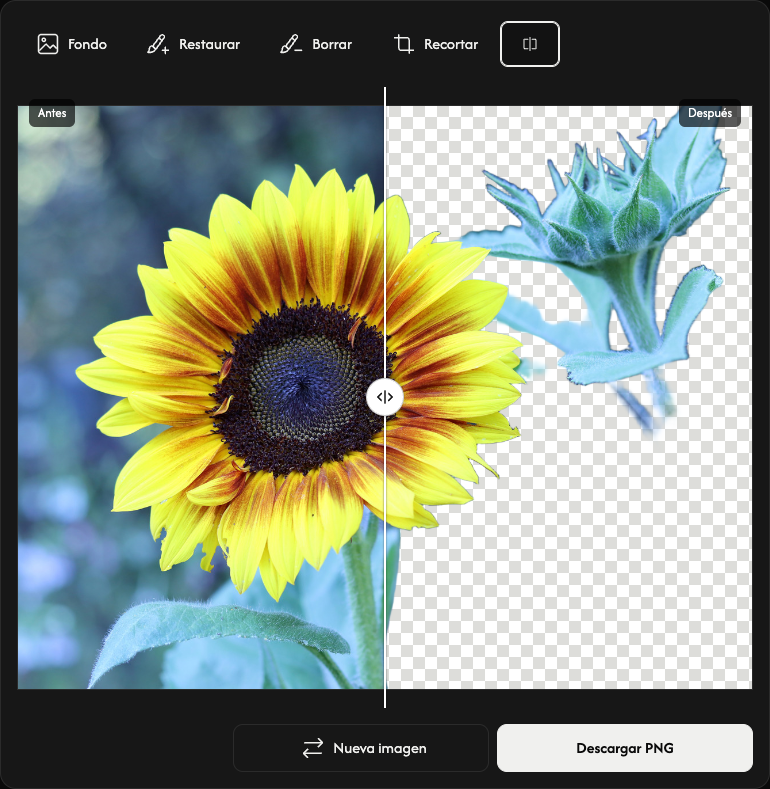Open the Fondo background options label
Image resolution: width=770 pixels, height=789 pixels.
tap(88, 44)
